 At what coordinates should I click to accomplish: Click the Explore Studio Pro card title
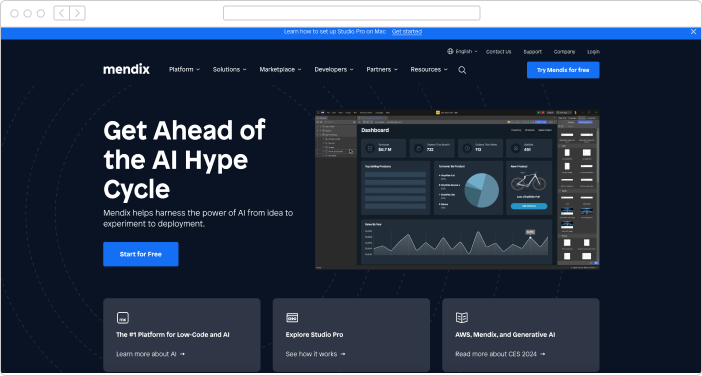(x=314, y=335)
